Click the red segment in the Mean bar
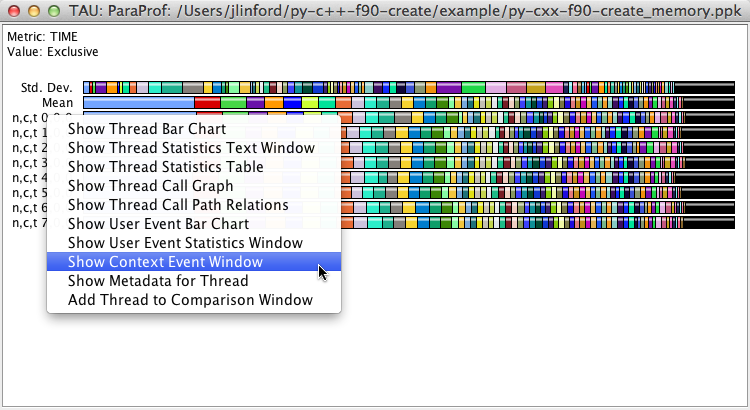This screenshot has width=750, height=410. pyautogui.click(x=207, y=103)
